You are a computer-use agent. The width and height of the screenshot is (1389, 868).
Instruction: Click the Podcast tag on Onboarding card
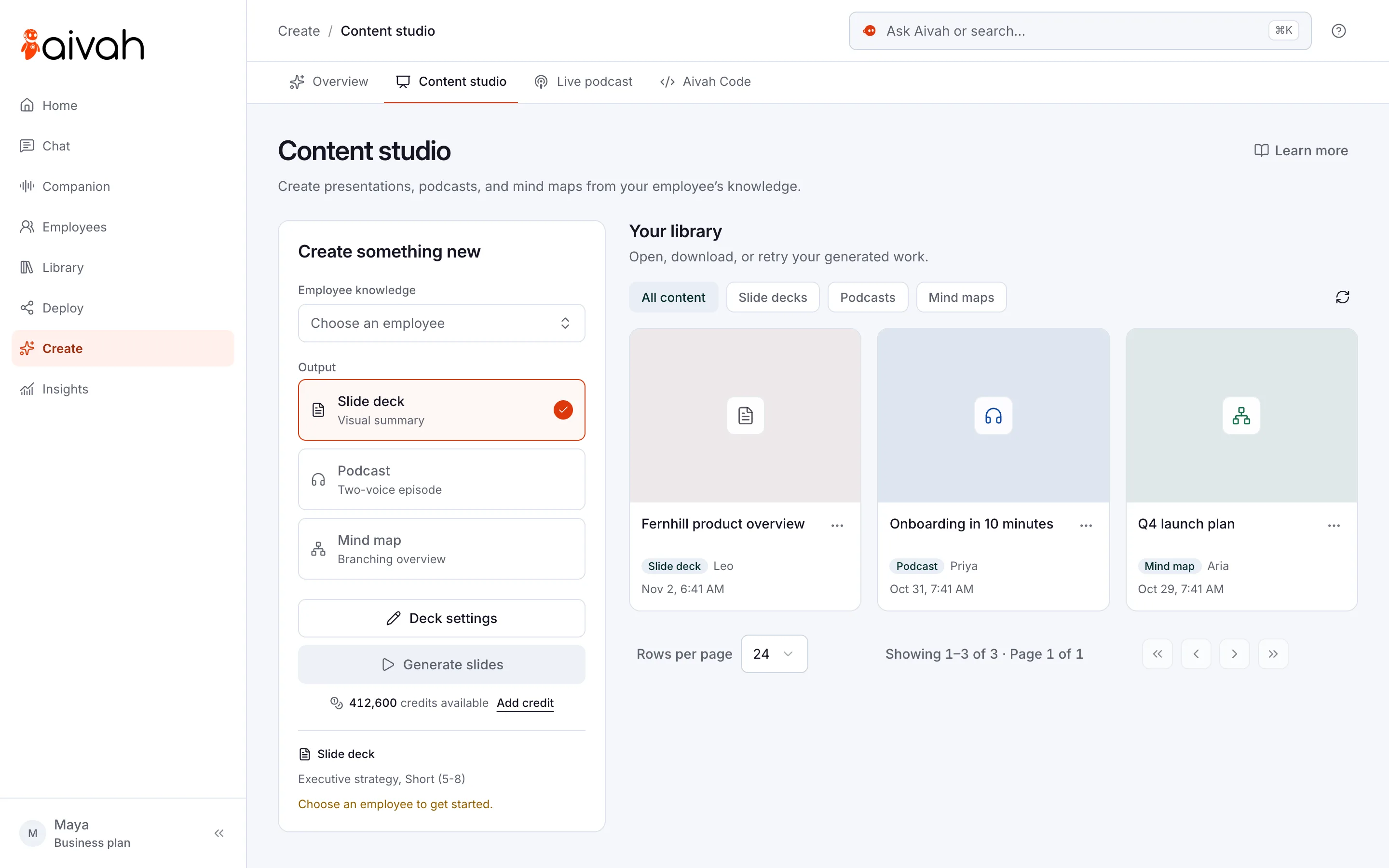tap(917, 566)
